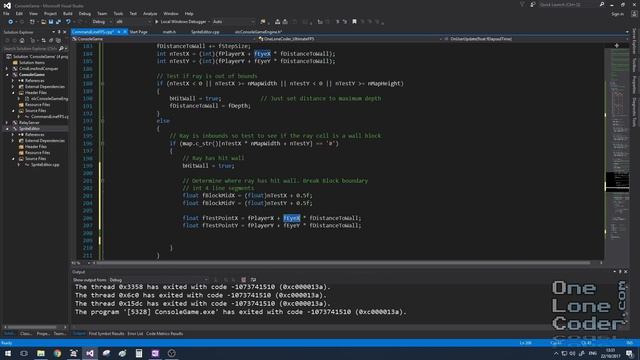The image size is (640, 360).
Task: Open the Calculator app from the taskbar
Action: coord(139,353)
